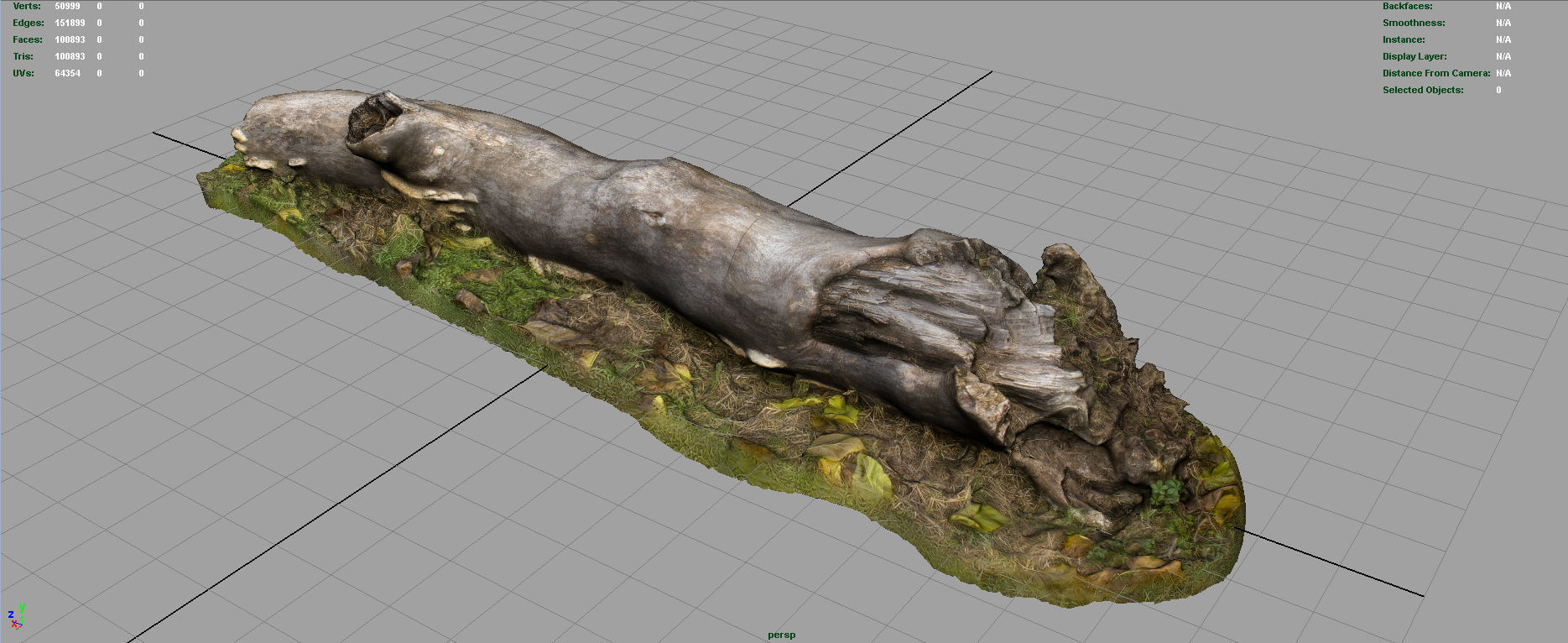Click the Verts: heads-up label
1568x643 pixels.
27,6
